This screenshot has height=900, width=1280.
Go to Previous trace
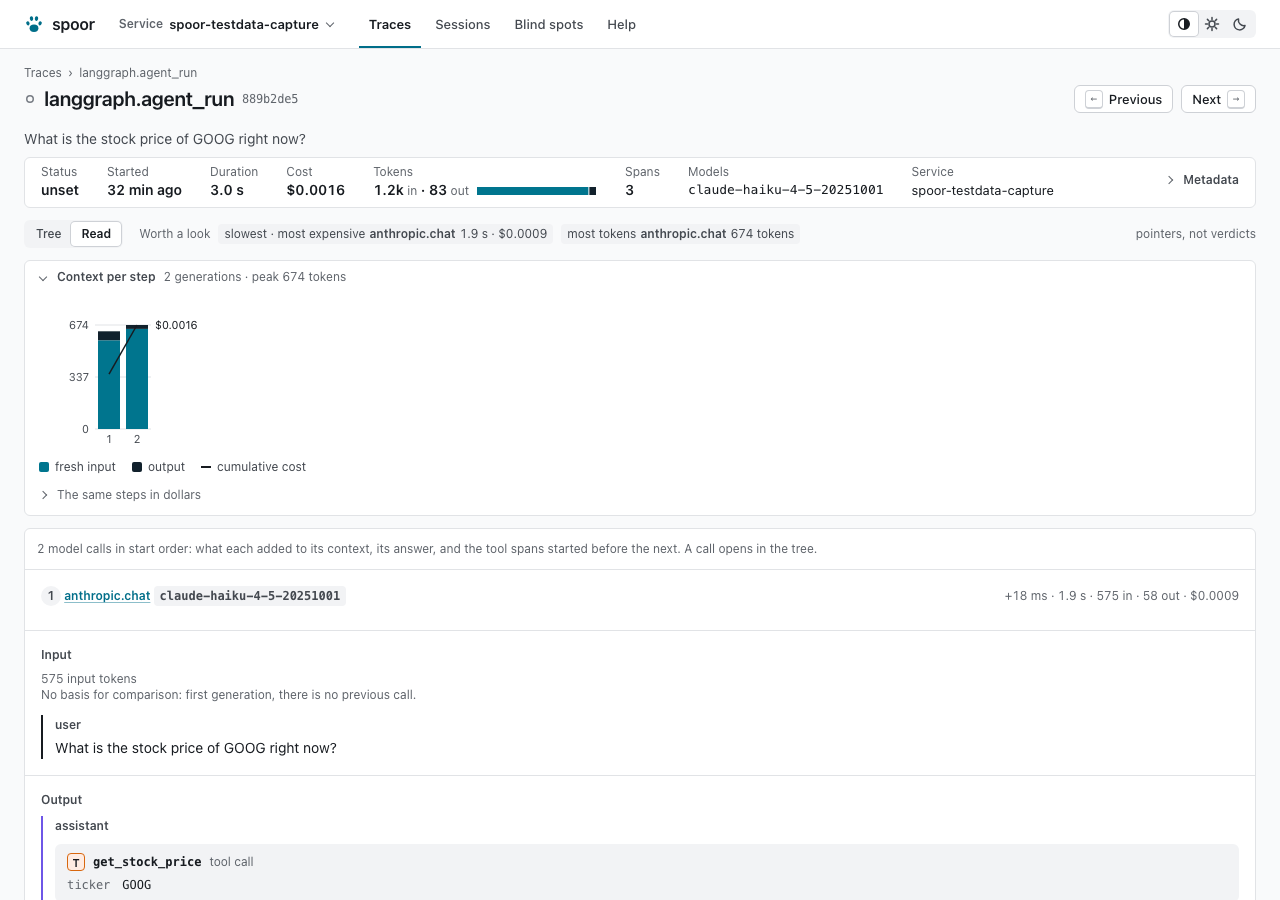point(1123,99)
